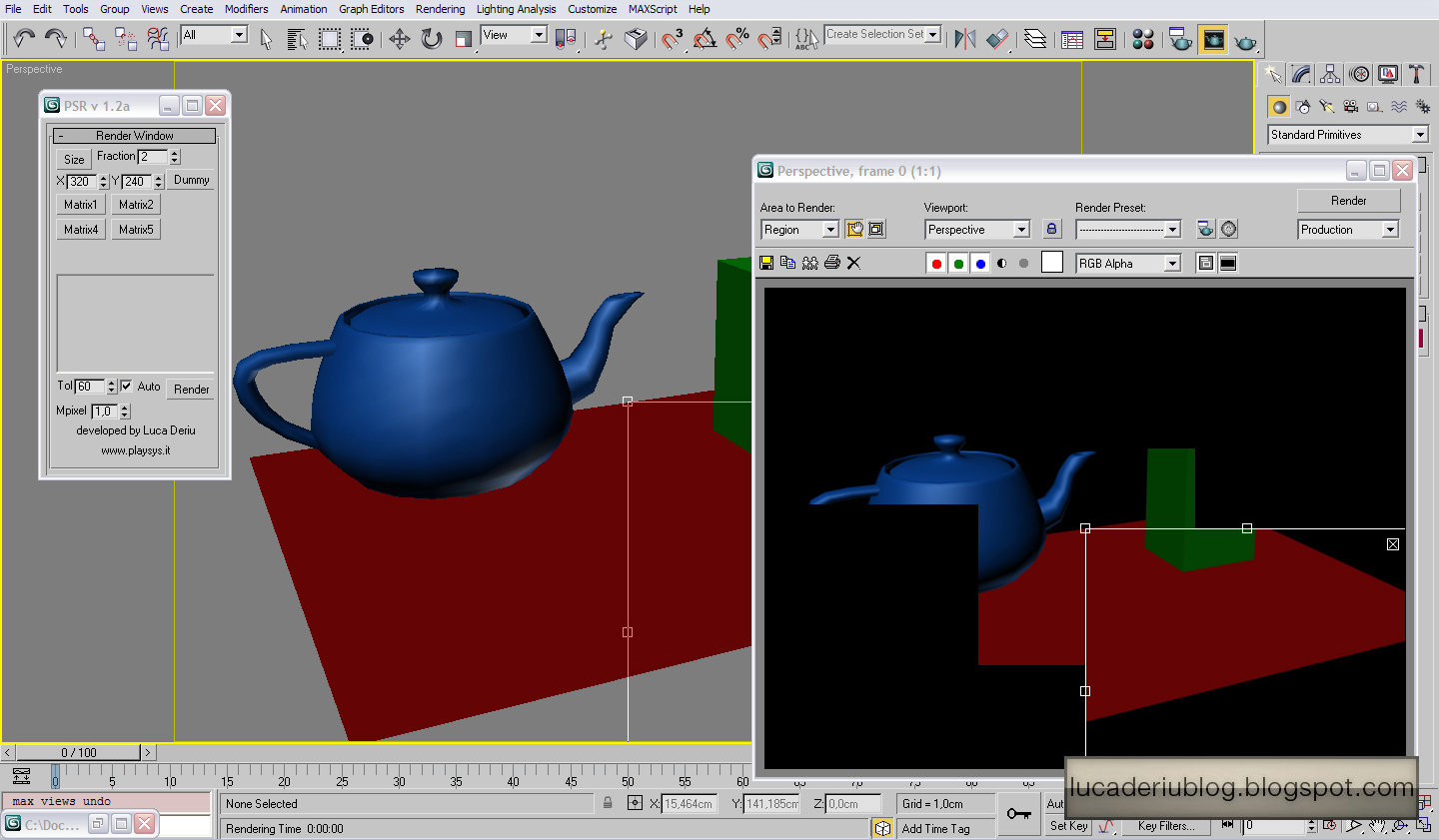
Task: Click Render button in frame window
Action: [x=1349, y=201]
